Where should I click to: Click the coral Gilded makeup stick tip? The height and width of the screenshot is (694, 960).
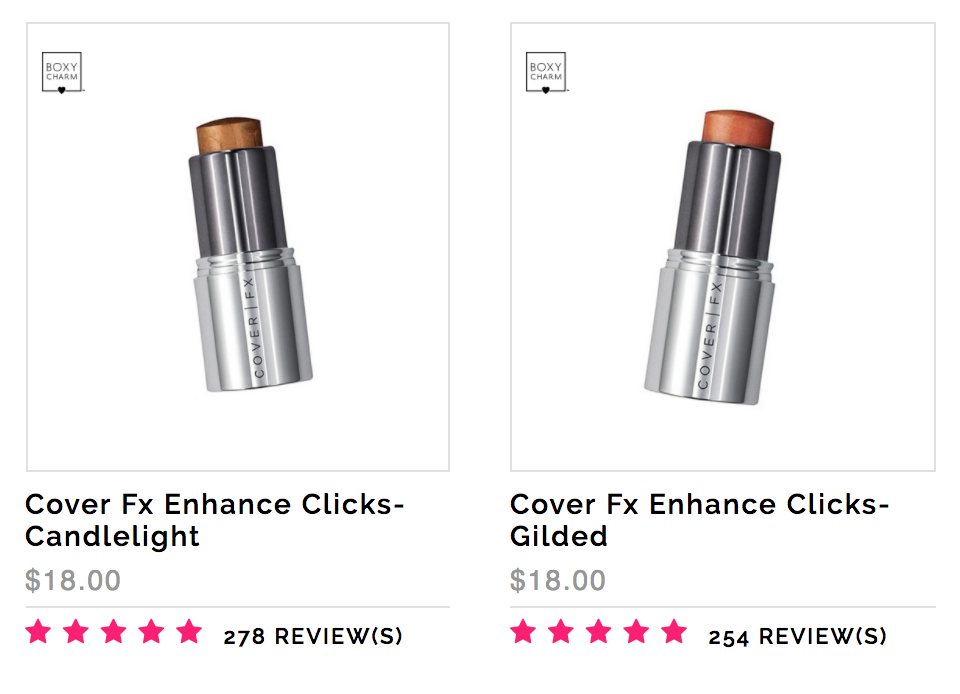point(738,128)
